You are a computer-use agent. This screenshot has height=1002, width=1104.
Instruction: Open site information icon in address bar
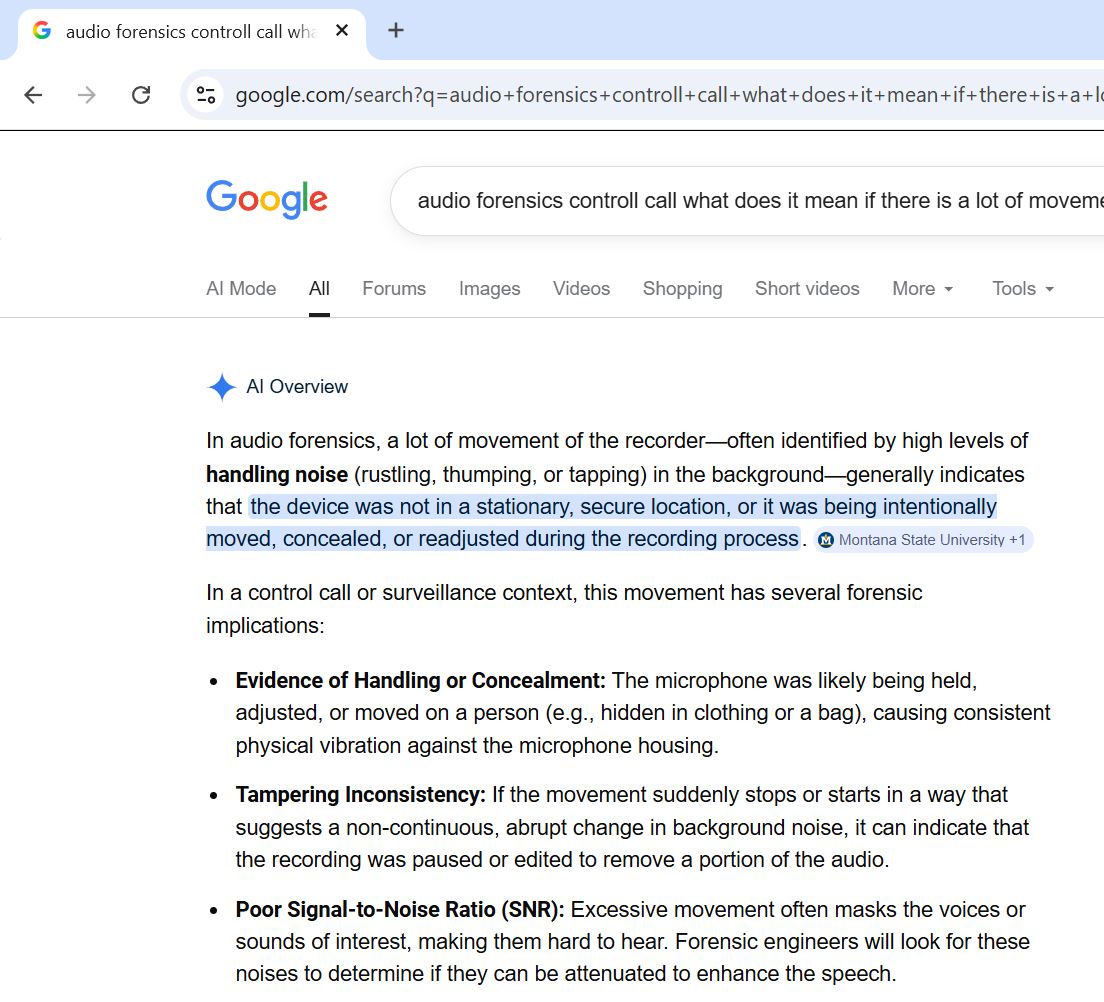point(206,95)
